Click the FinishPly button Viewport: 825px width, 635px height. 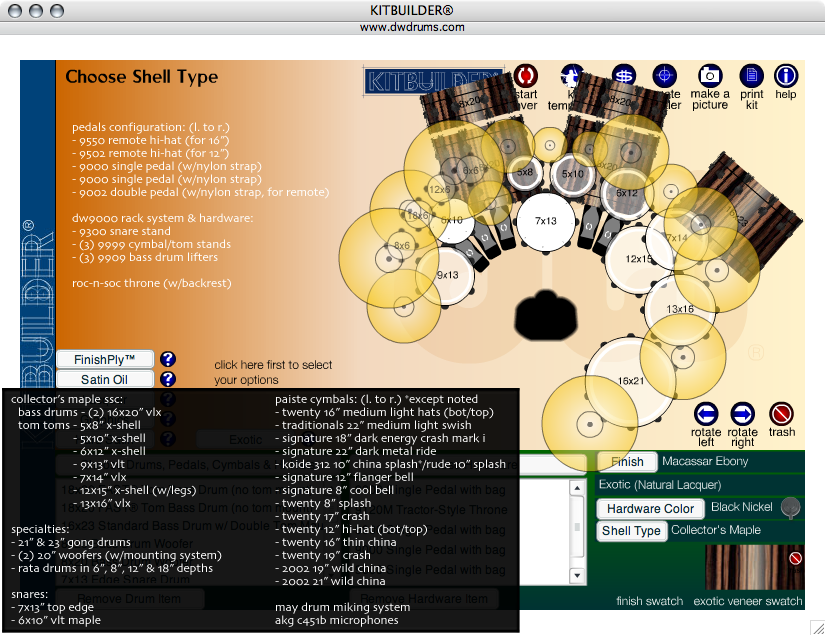(x=105, y=359)
